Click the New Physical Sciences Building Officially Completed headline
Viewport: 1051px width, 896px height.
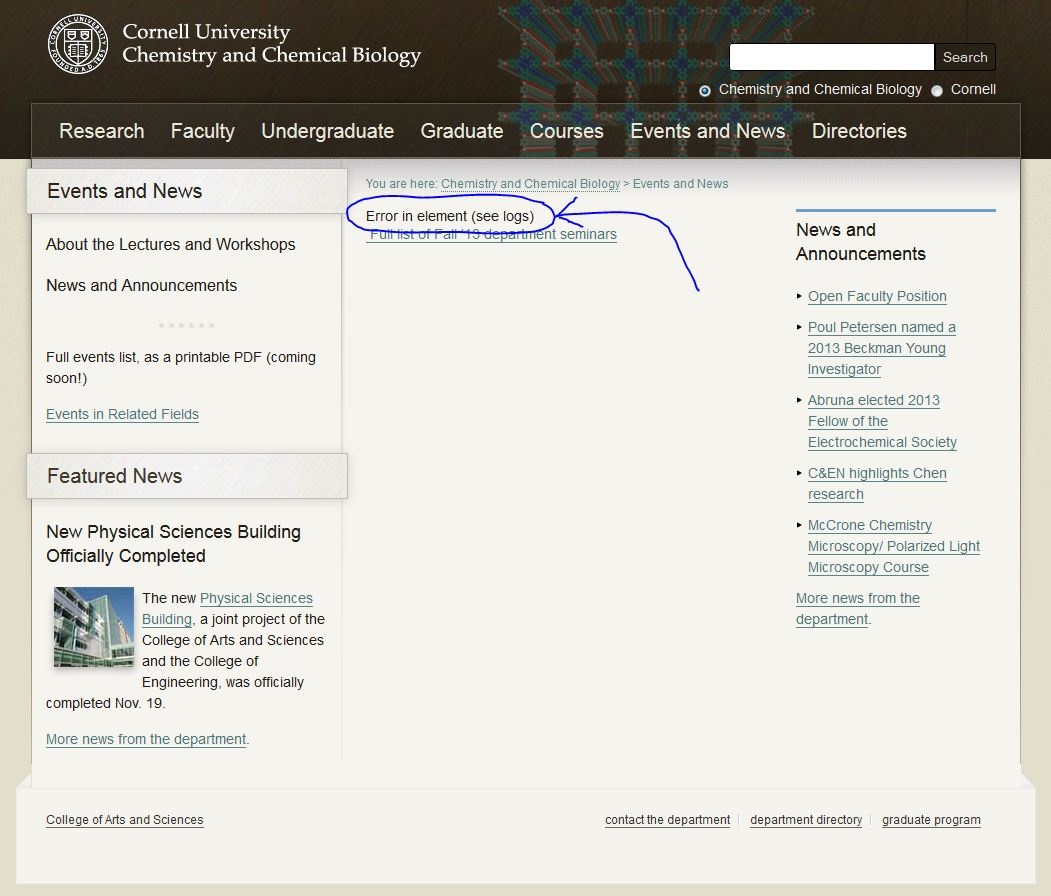173,543
